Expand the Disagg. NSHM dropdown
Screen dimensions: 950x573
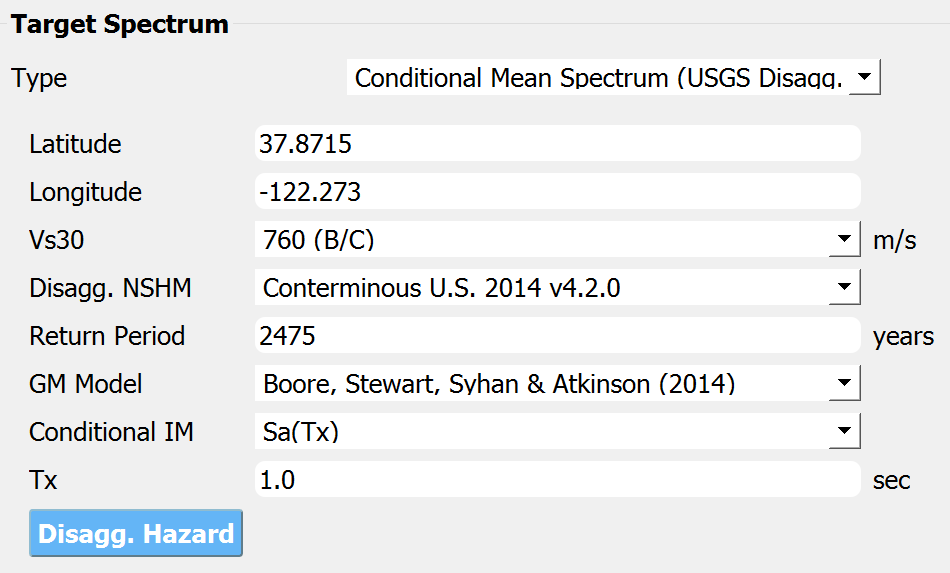557,287
